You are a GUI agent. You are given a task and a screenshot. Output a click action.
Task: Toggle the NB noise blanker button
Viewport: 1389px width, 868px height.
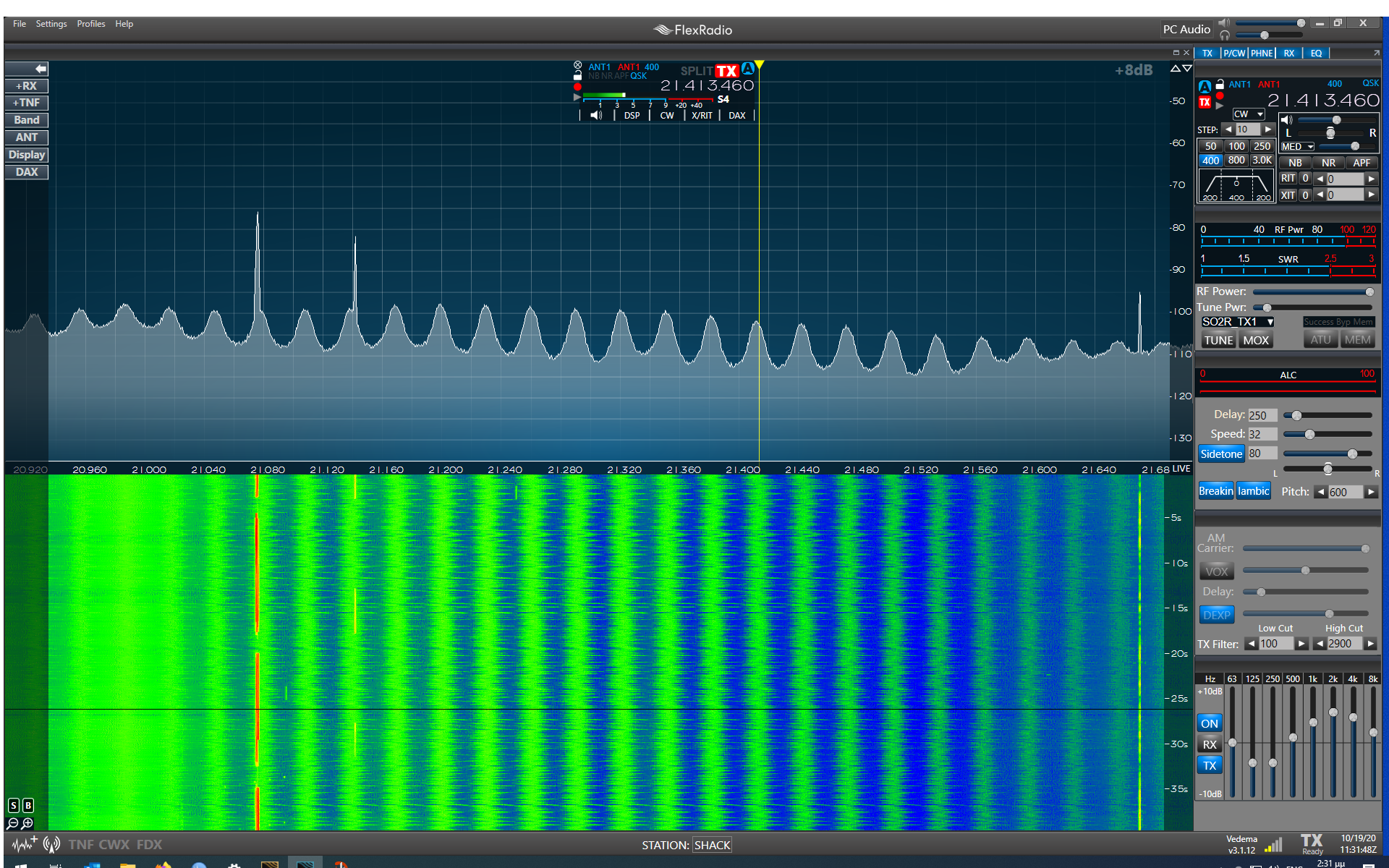(1296, 163)
